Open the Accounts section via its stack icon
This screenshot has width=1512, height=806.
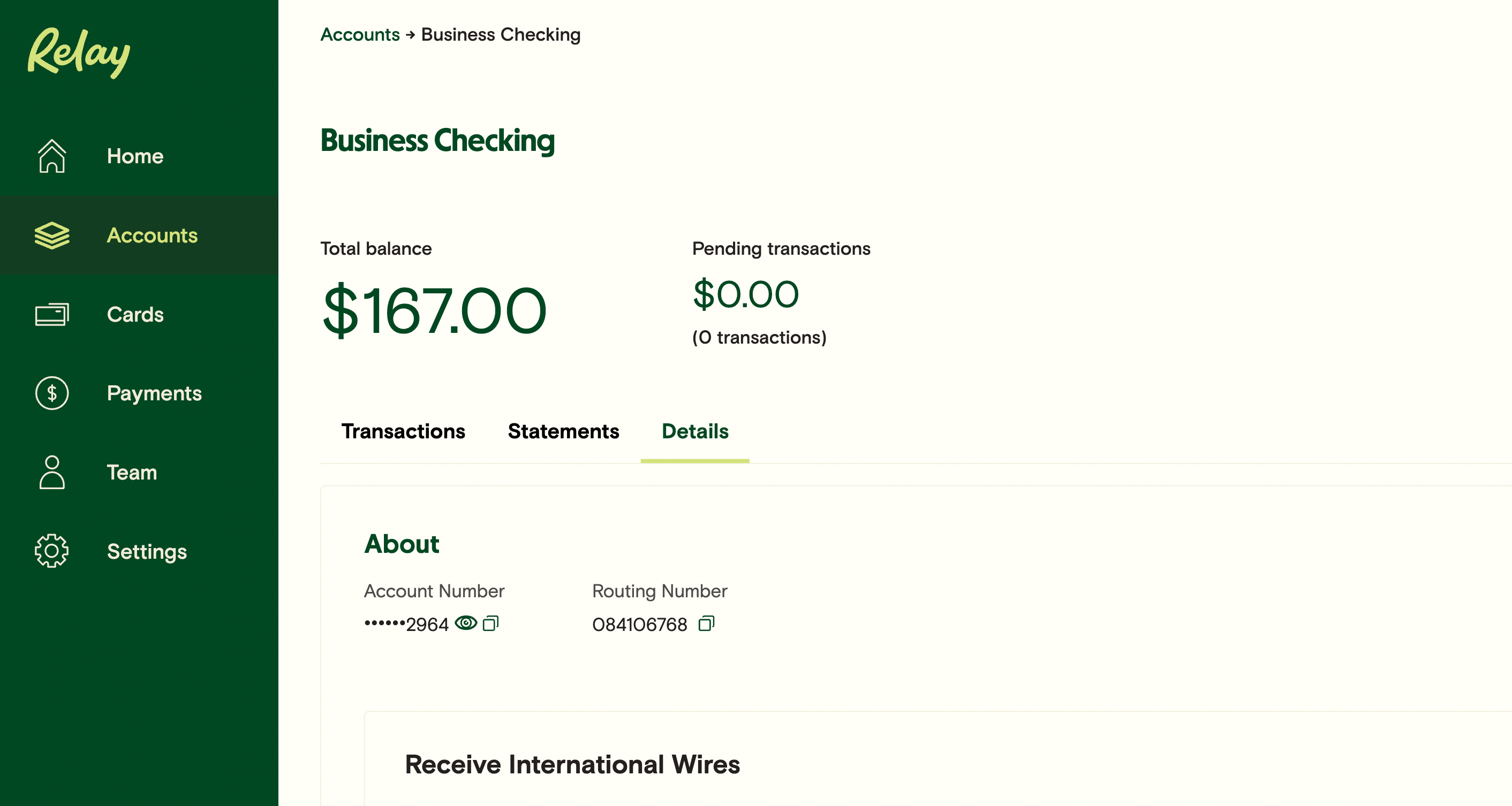click(52, 235)
